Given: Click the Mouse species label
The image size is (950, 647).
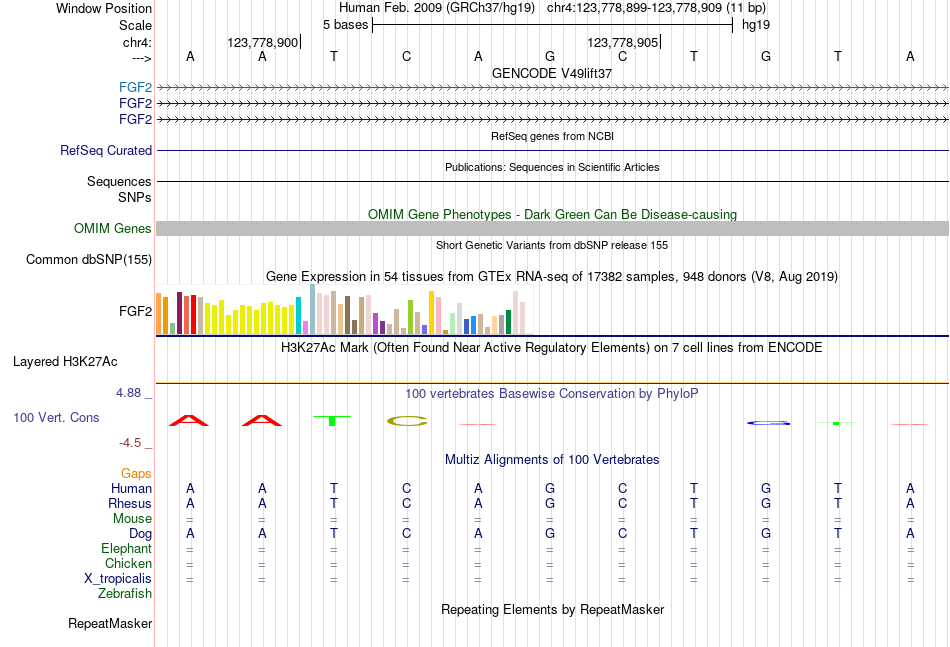Looking at the screenshot, I should pyautogui.click(x=132, y=519).
